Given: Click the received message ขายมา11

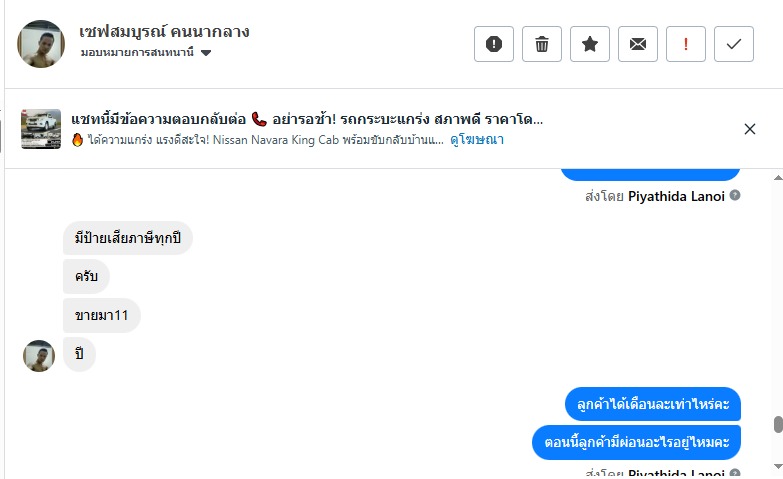Looking at the screenshot, I should (101, 315).
